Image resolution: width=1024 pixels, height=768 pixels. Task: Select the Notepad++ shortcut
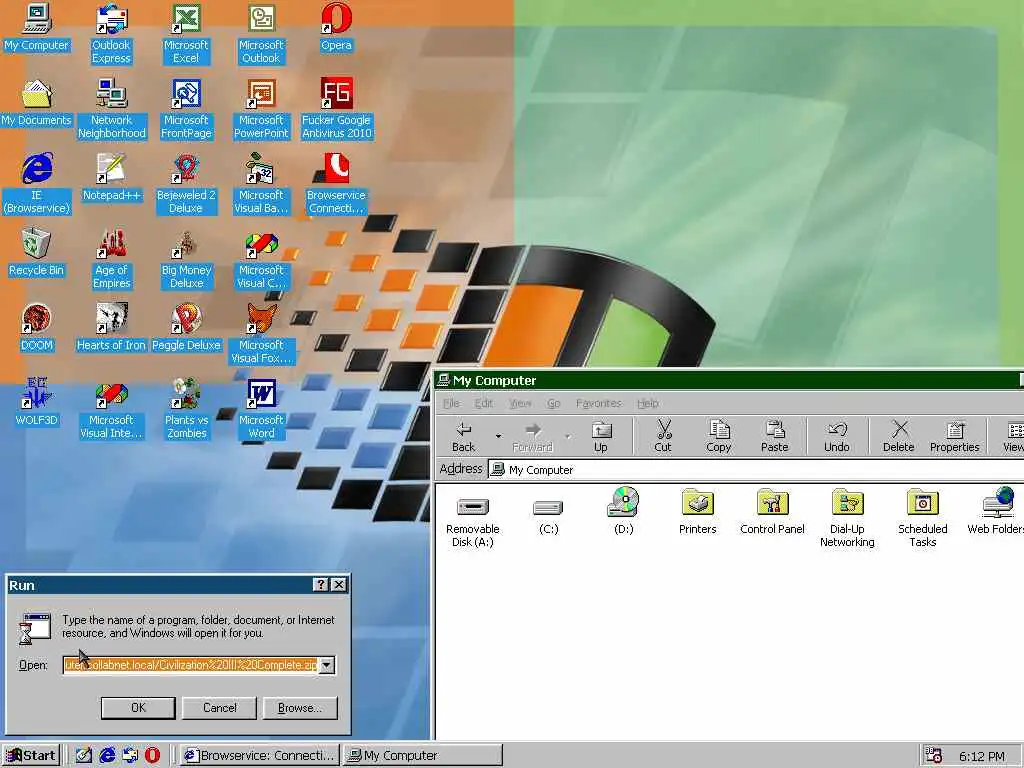(111, 178)
